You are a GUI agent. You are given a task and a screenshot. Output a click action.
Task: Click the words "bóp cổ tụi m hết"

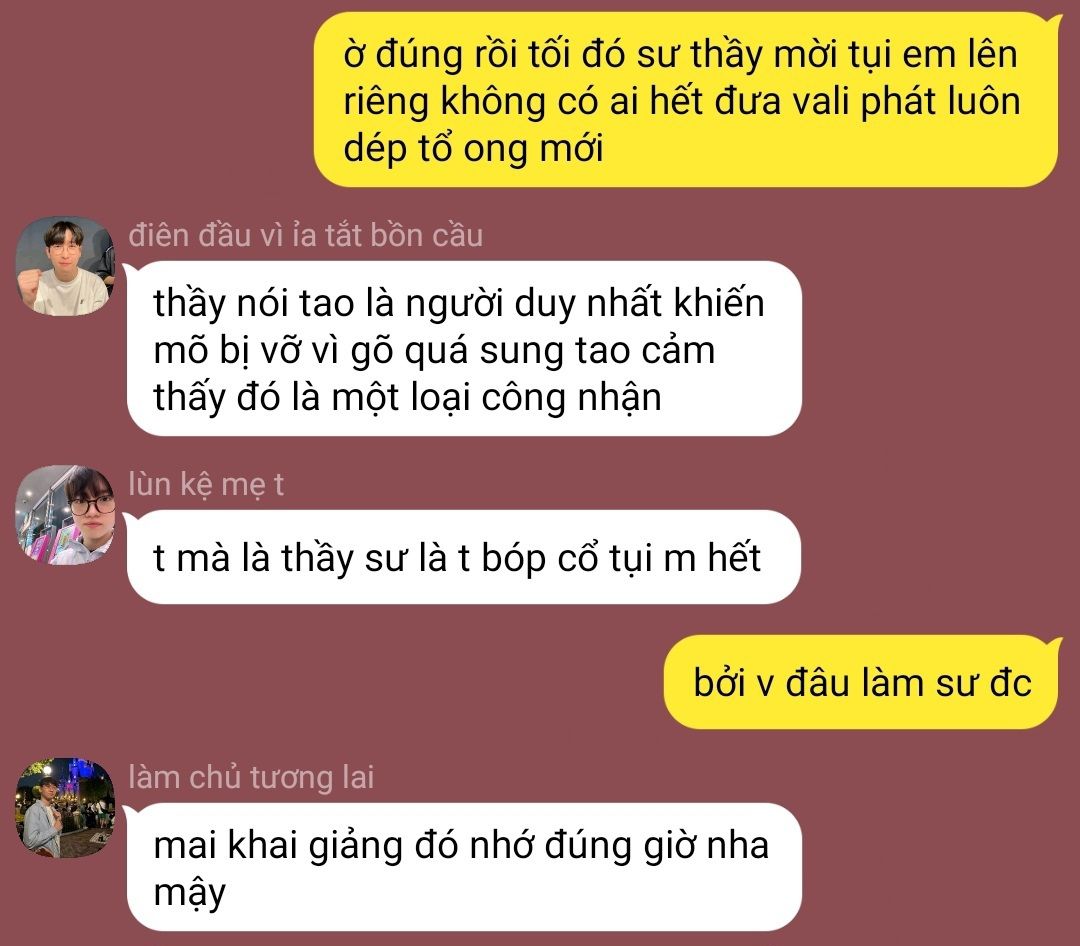(x=621, y=558)
